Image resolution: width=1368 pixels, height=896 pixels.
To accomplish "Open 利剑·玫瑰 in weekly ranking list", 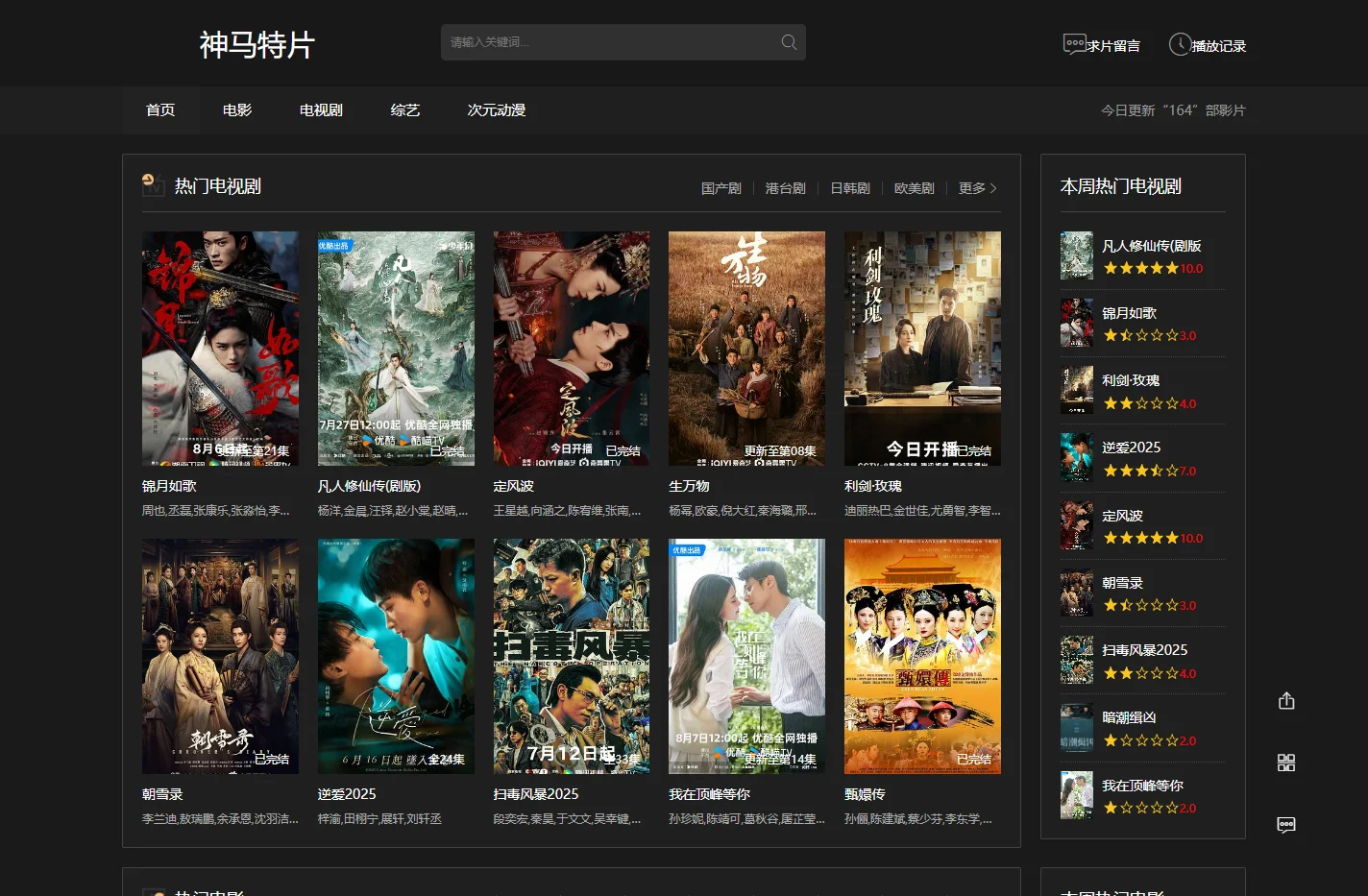I will point(1130,380).
